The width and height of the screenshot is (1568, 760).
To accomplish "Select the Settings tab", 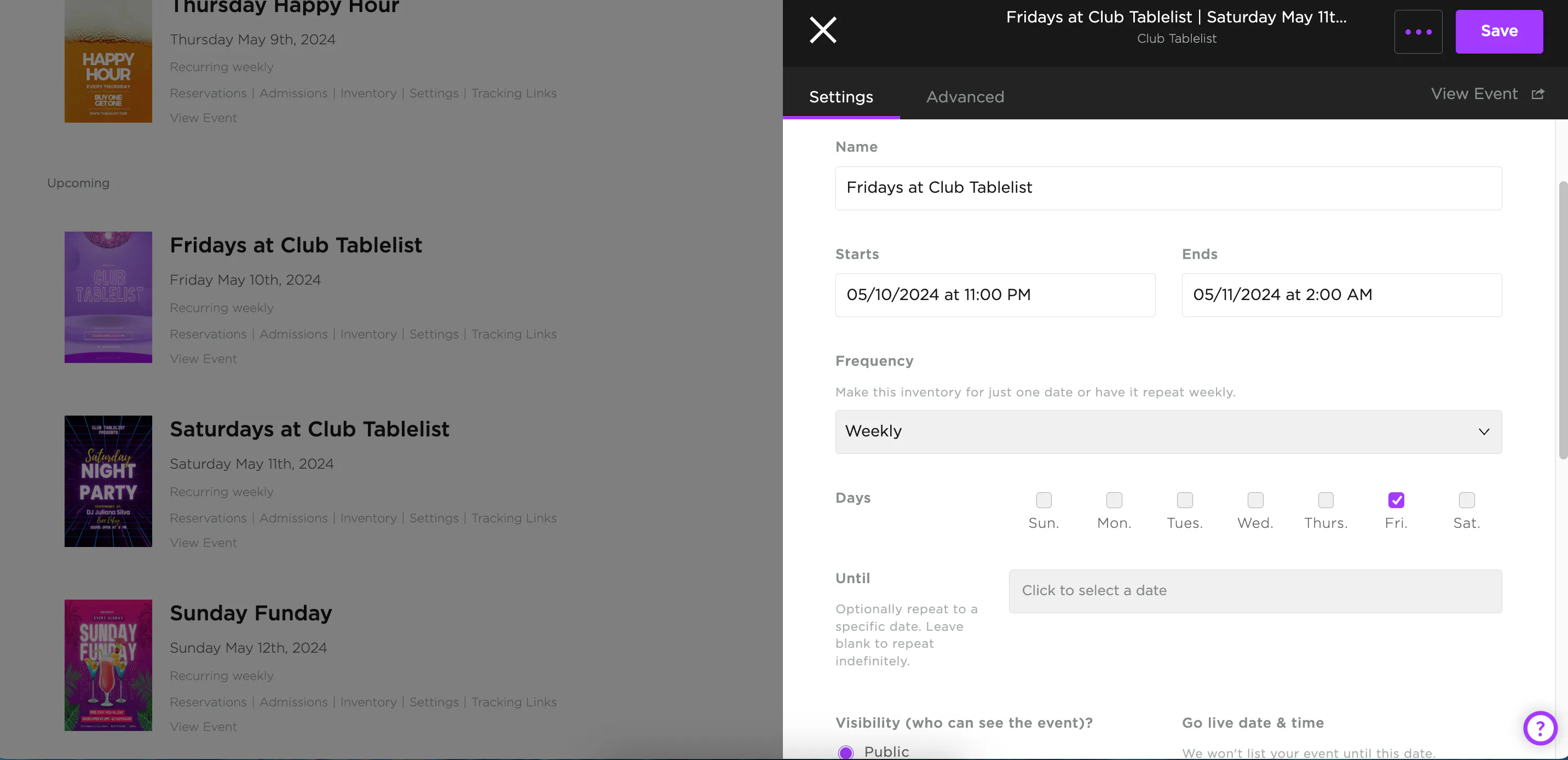I will tap(840, 97).
